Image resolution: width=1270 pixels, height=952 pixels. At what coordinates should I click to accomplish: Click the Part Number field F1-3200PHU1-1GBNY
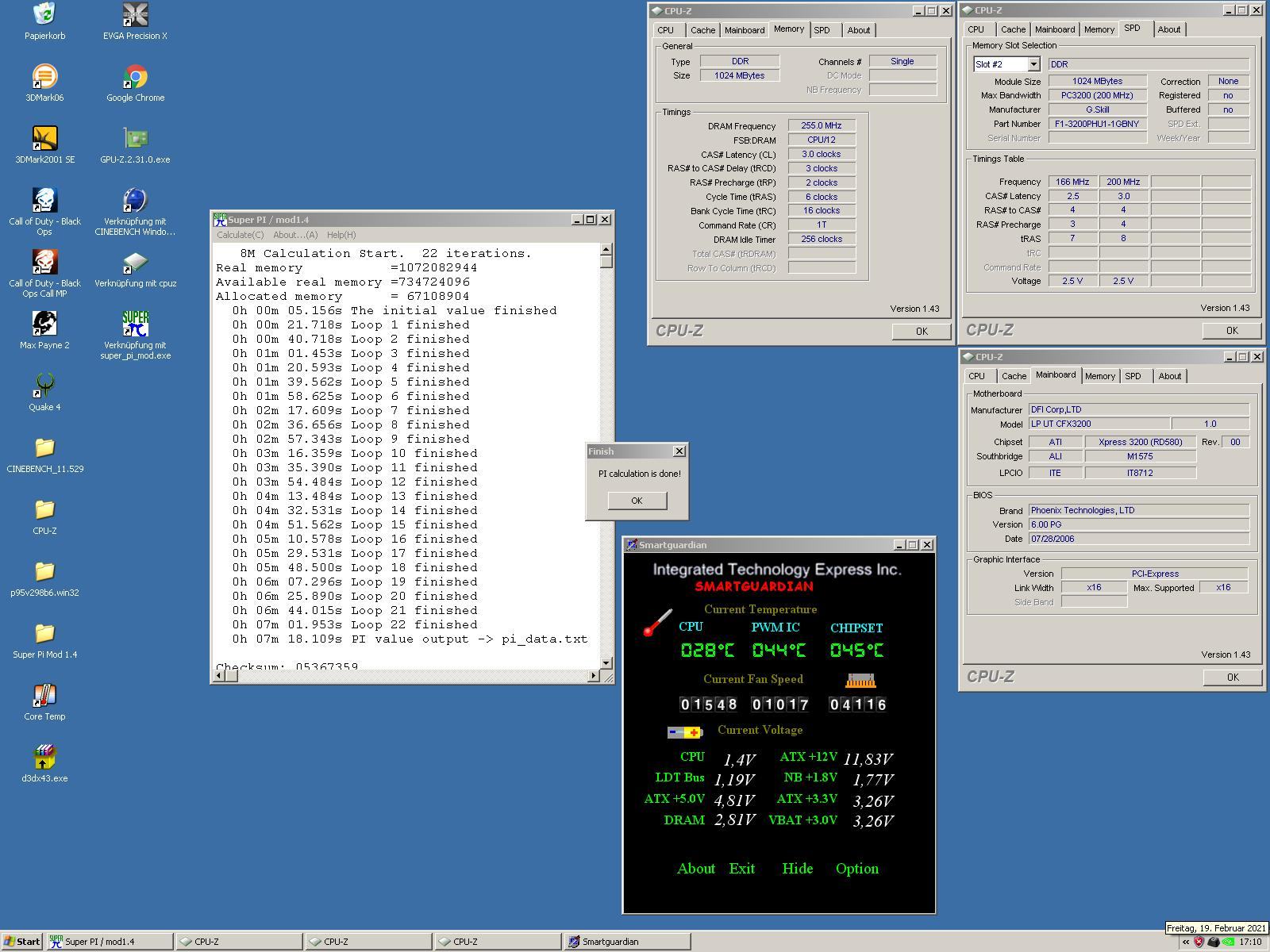click(1098, 124)
